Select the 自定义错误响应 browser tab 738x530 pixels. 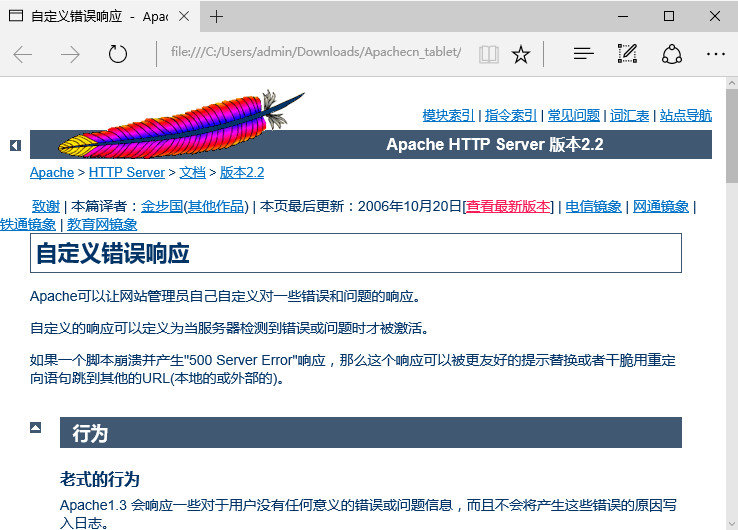click(99, 16)
